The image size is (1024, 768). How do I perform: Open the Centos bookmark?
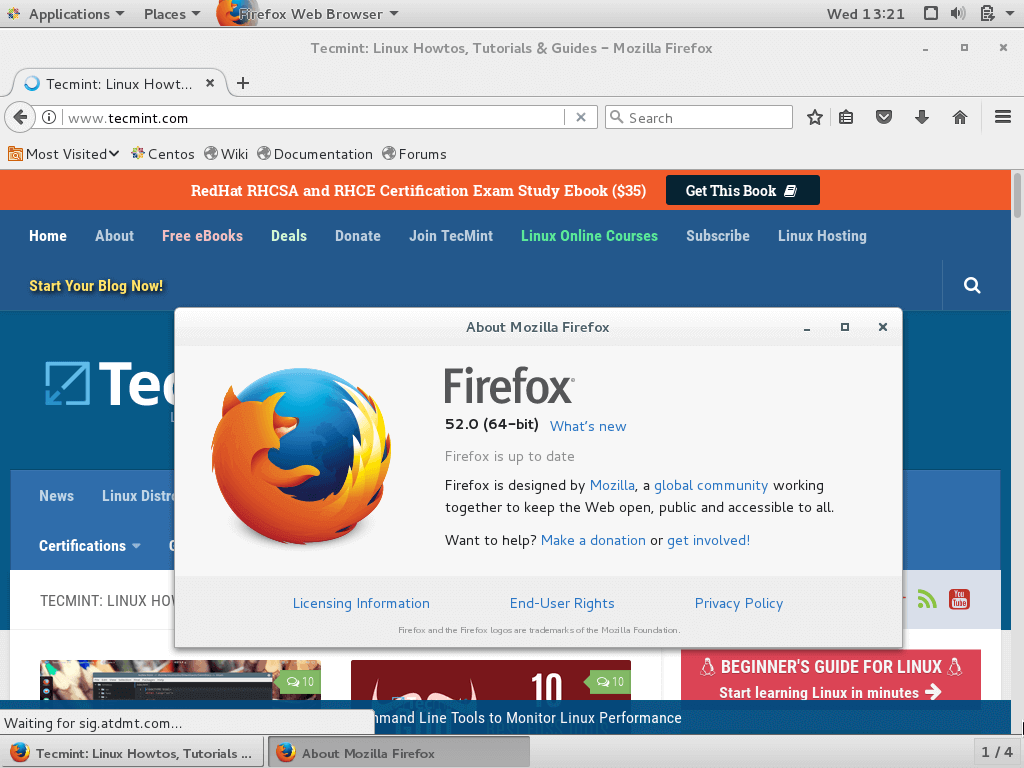click(163, 154)
